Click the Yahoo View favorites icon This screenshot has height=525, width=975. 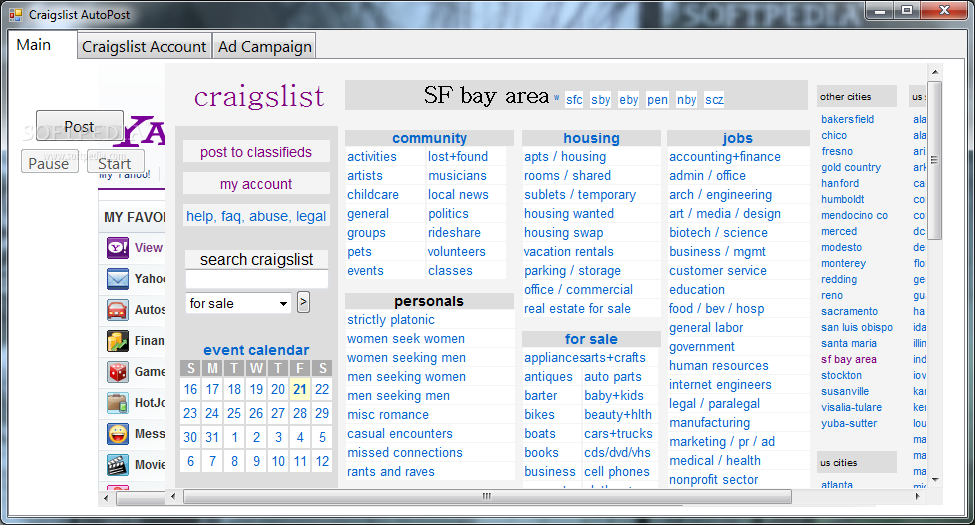click(x=118, y=248)
